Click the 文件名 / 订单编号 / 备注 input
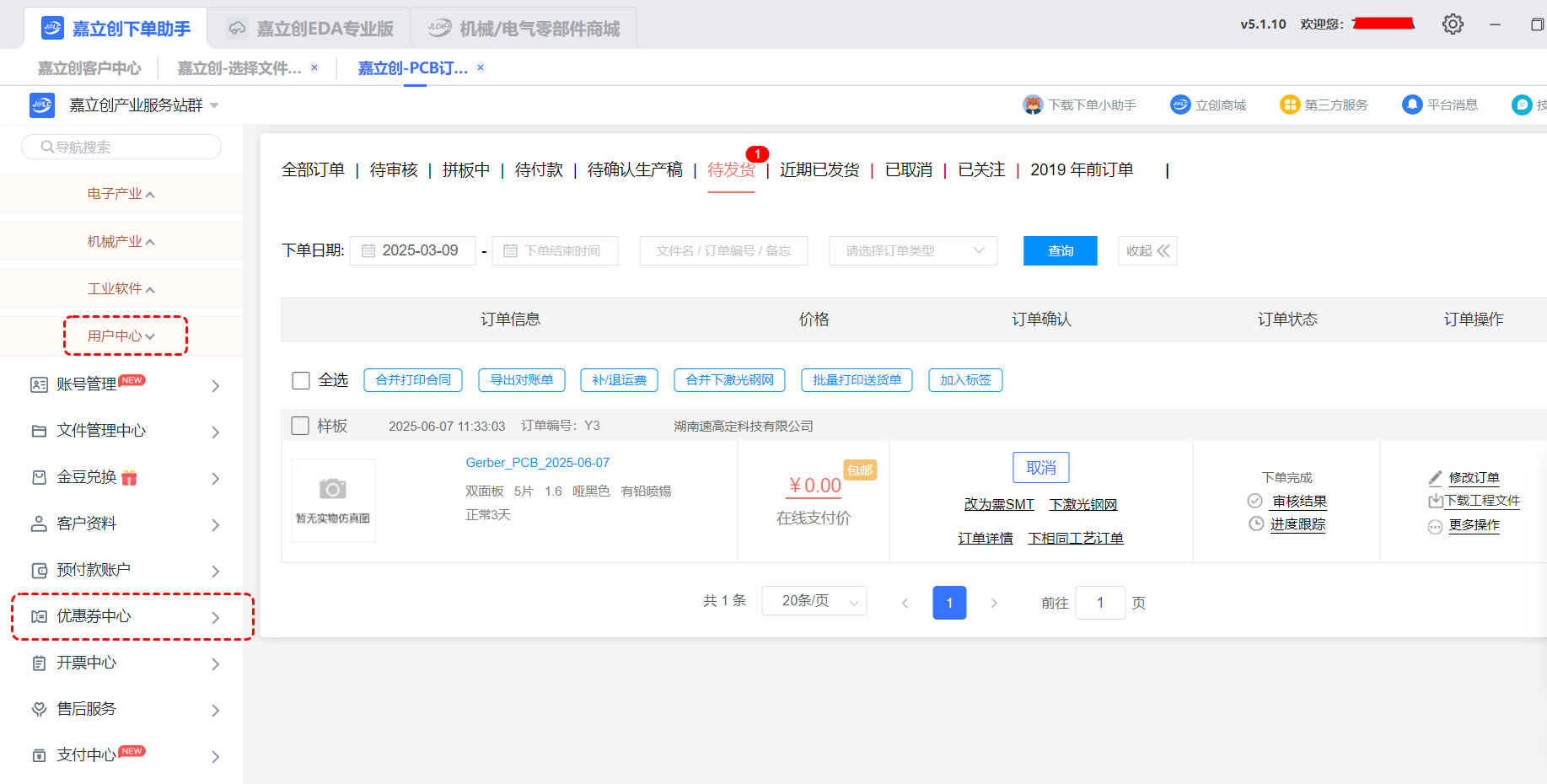The image size is (1547, 784). click(723, 250)
